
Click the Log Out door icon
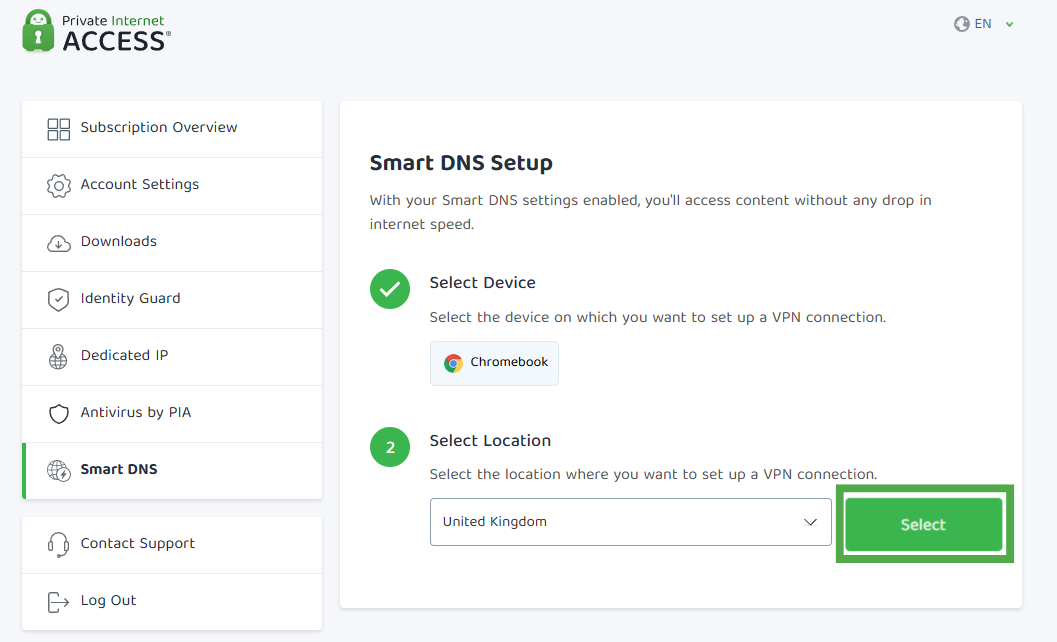[x=59, y=602]
